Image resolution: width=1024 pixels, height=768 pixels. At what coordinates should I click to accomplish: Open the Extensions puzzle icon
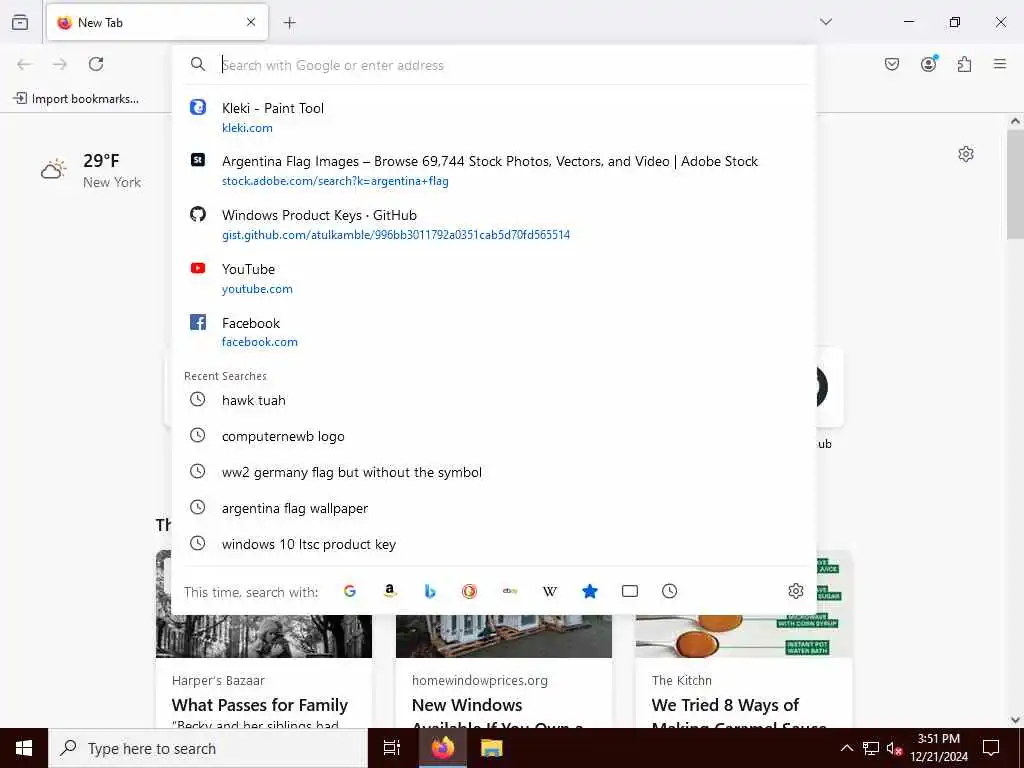[964, 64]
